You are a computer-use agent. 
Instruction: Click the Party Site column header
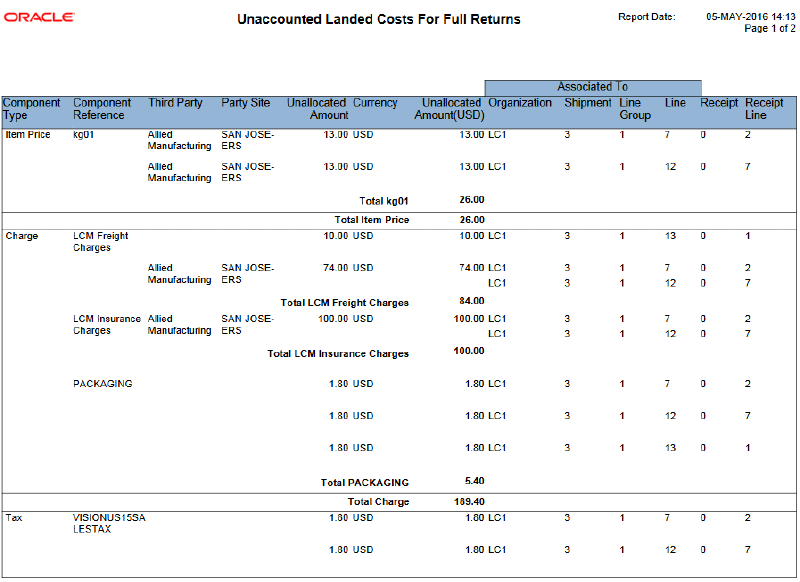(244, 102)
